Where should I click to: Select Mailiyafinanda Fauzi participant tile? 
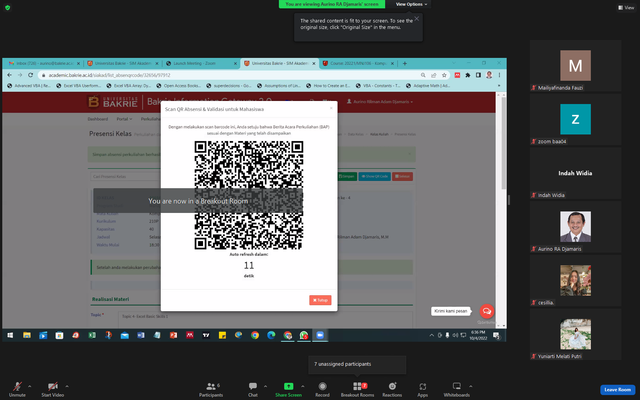[575, 66]
